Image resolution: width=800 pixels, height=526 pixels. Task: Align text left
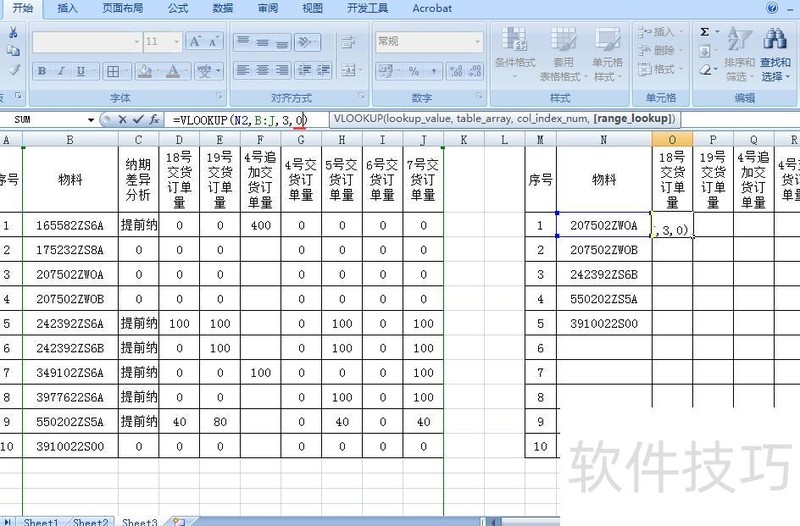point(243,70)
